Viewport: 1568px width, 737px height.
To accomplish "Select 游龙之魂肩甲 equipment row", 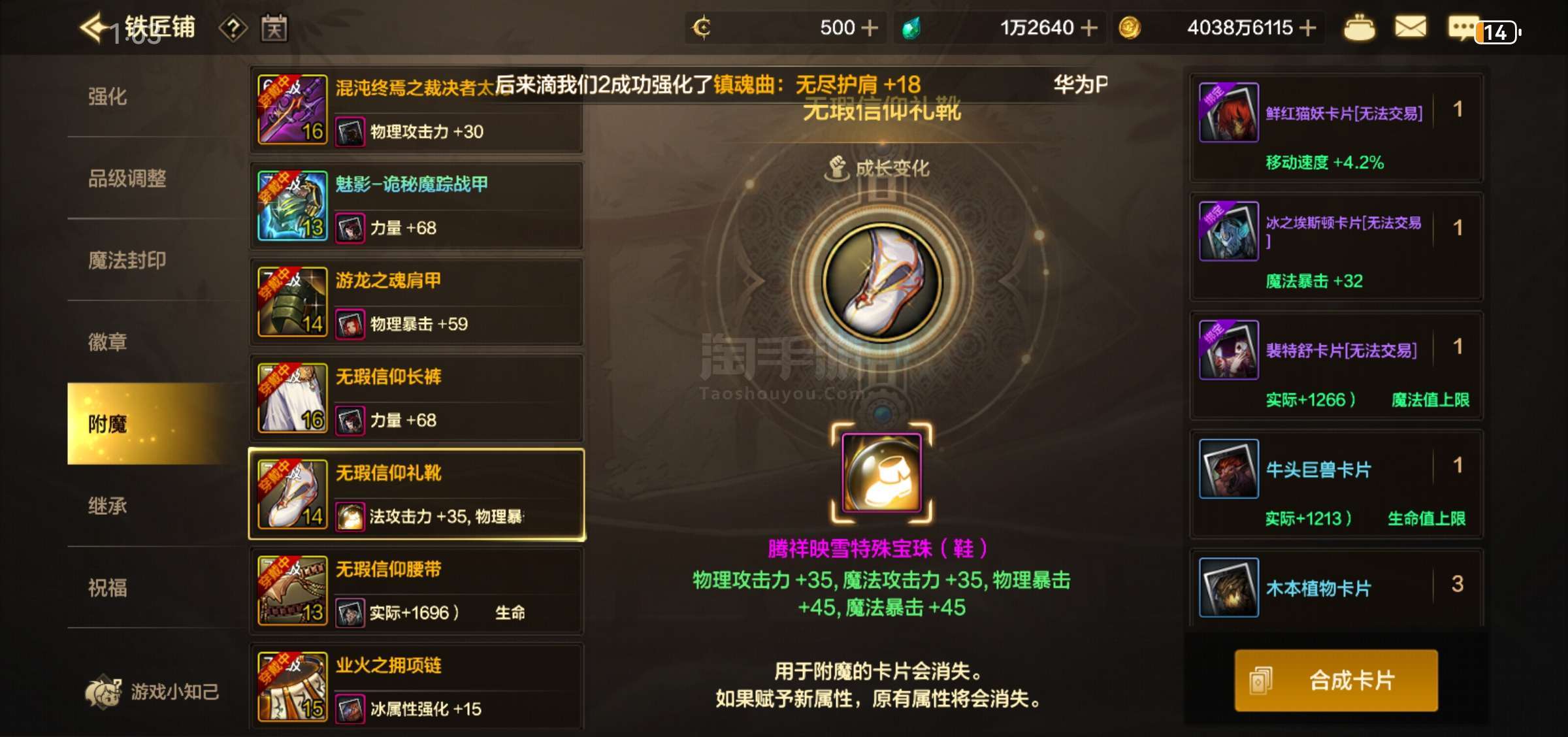I will click(x=416, y=301).
